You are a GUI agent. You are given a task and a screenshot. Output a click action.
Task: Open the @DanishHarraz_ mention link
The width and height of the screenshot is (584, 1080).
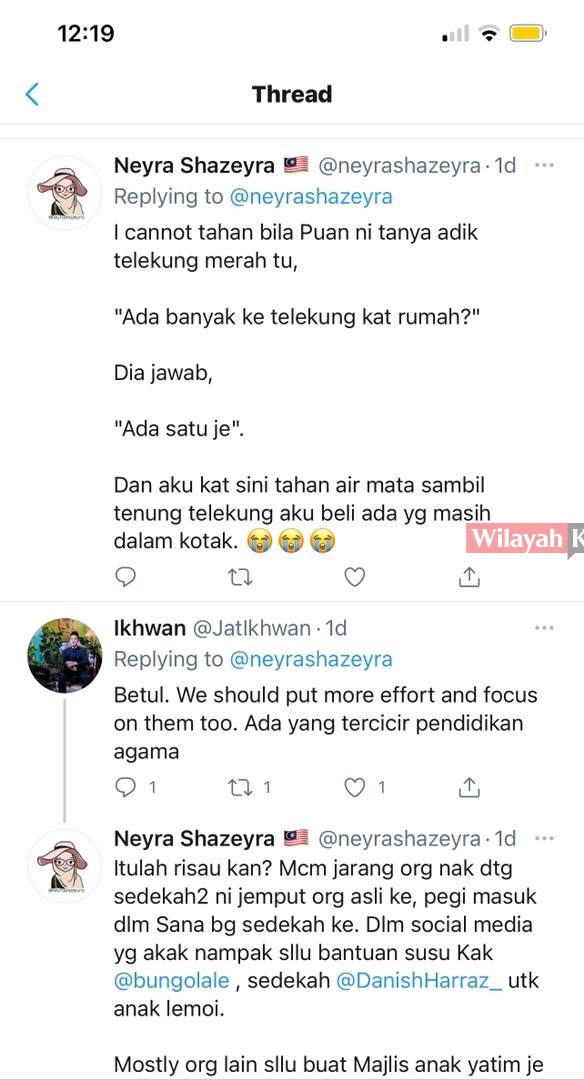pyautogui.click(x=419, y=981)
